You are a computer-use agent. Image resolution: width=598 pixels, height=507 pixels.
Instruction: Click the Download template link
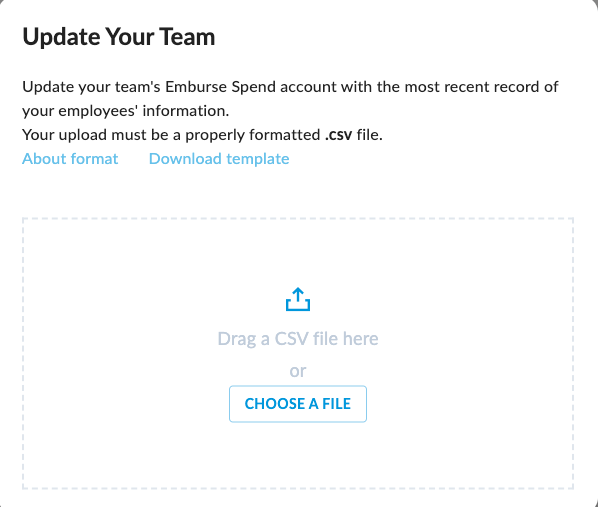[x=219, y=159]
